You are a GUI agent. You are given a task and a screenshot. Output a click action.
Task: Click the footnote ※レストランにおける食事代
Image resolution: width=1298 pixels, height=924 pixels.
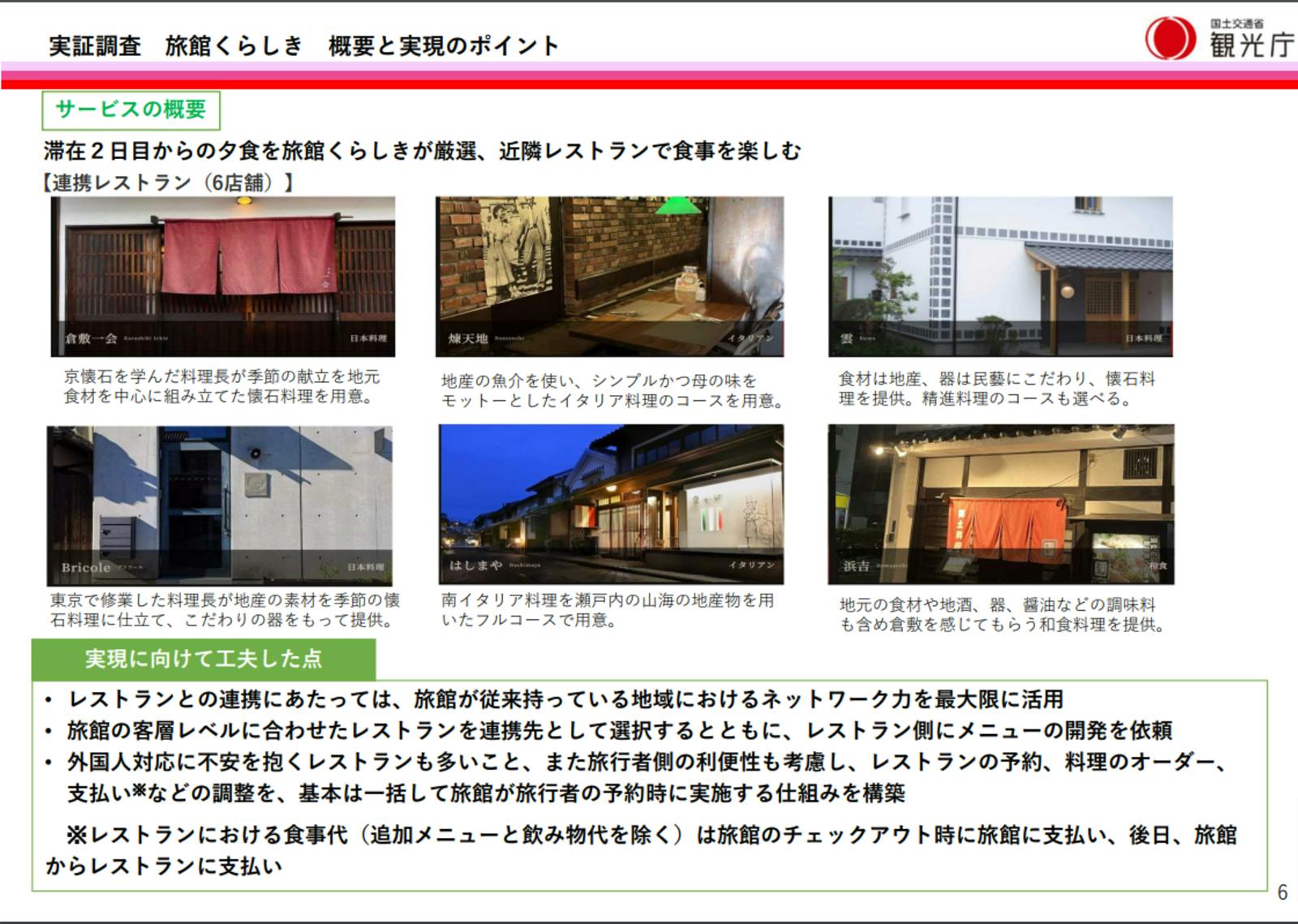point(641,850)
